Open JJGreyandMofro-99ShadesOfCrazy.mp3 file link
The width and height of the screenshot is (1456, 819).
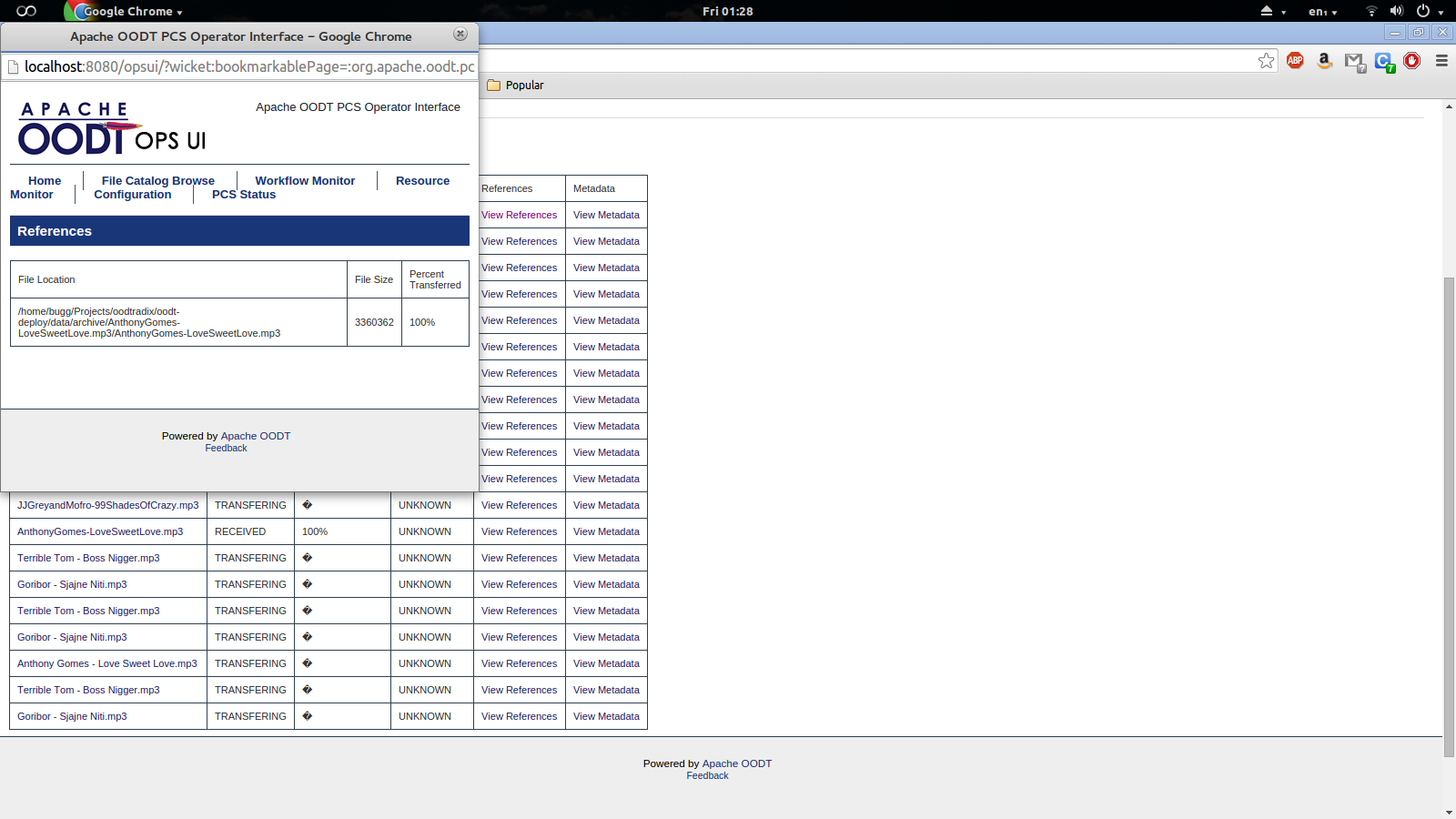(107, 505)
